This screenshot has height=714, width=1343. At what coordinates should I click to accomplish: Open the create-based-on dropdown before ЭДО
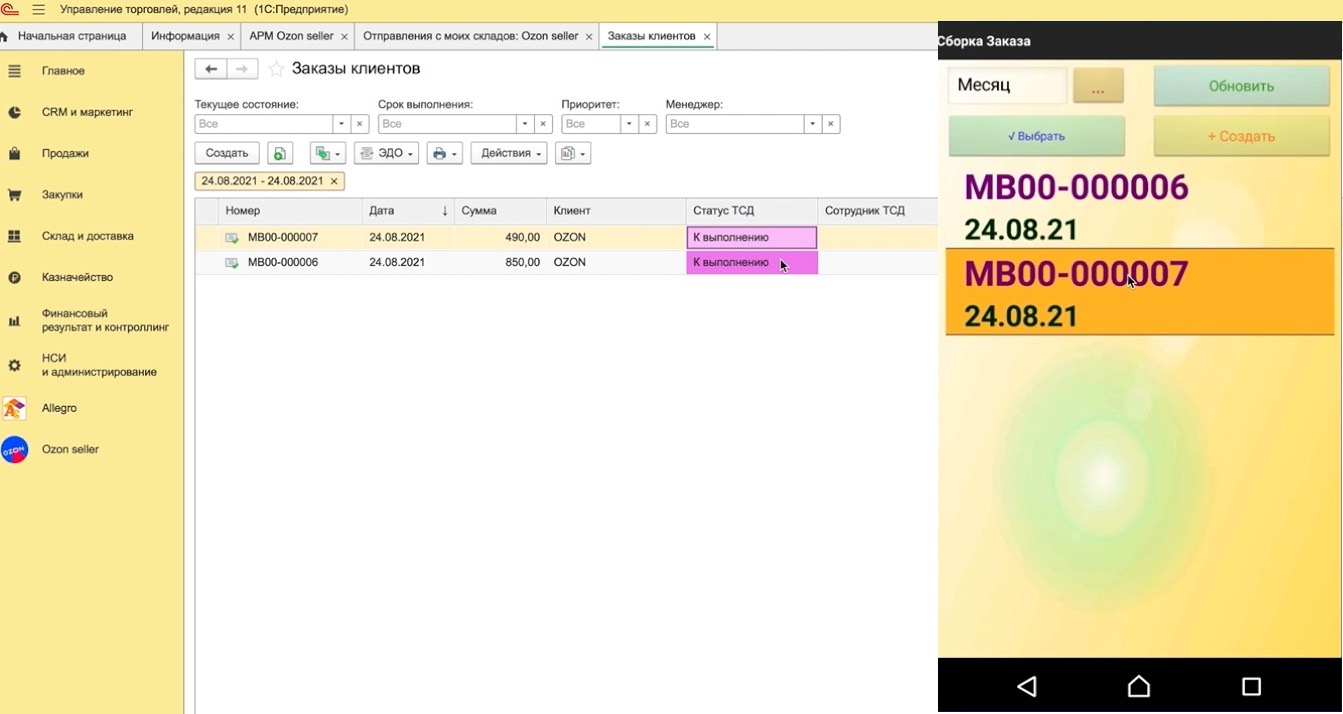pos(328,153)
